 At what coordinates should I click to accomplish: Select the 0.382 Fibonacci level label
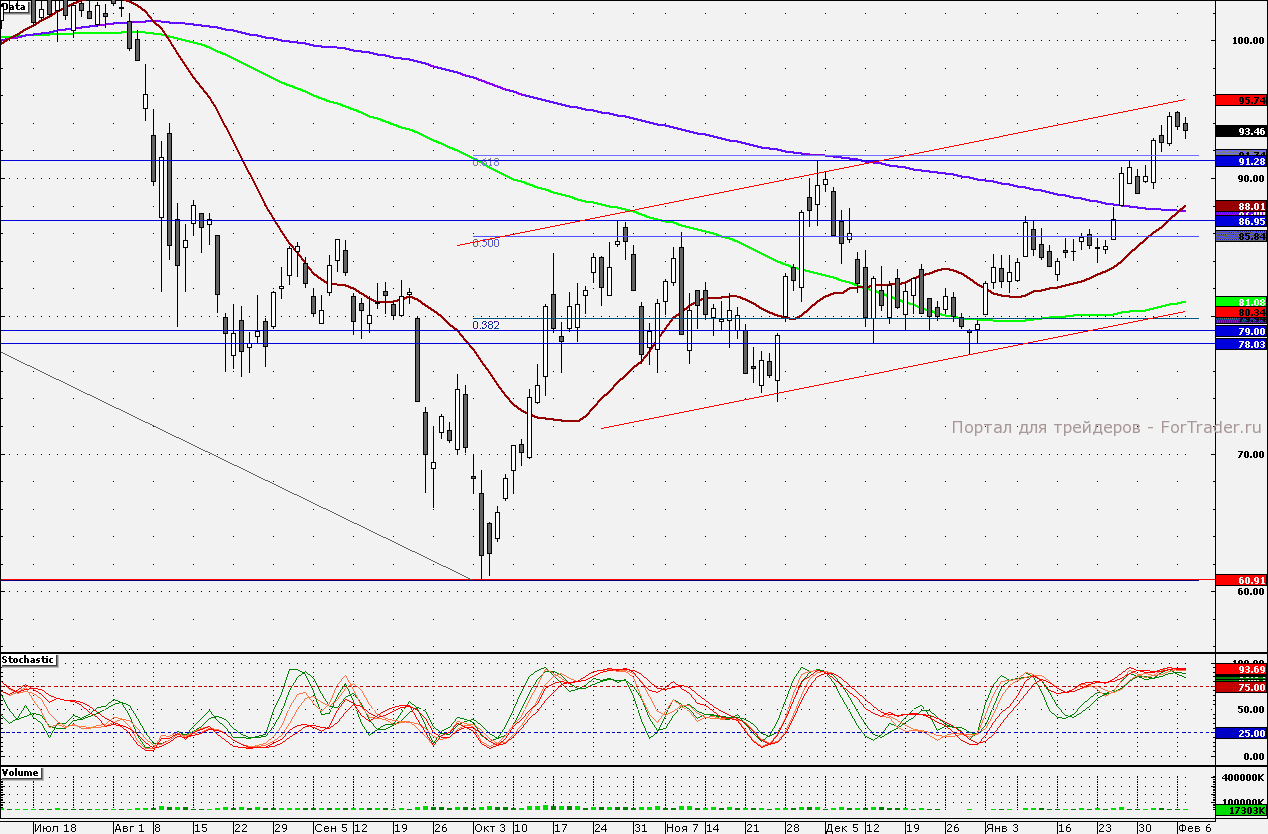click(485, 325)
